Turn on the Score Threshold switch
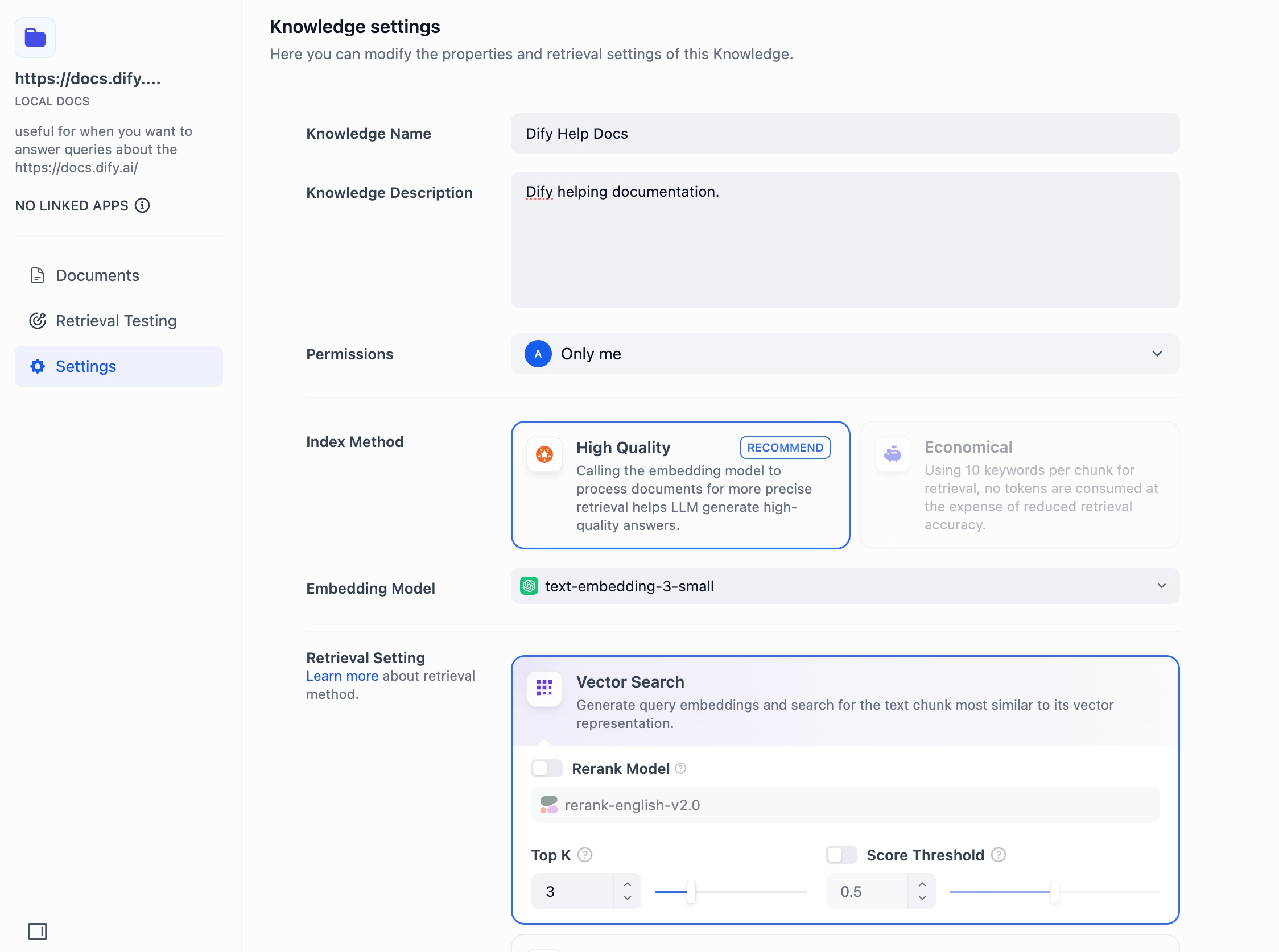This screenshot has width=1279, height=952. 841,855
